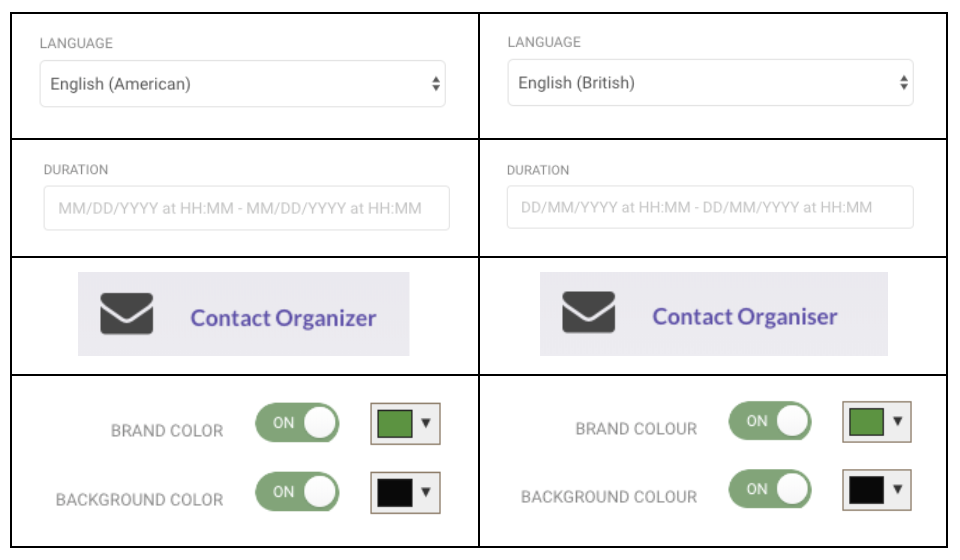The image size is (960, 560).
Task: Click stepper arrows in English (British) select
Action: click(904, 83)
